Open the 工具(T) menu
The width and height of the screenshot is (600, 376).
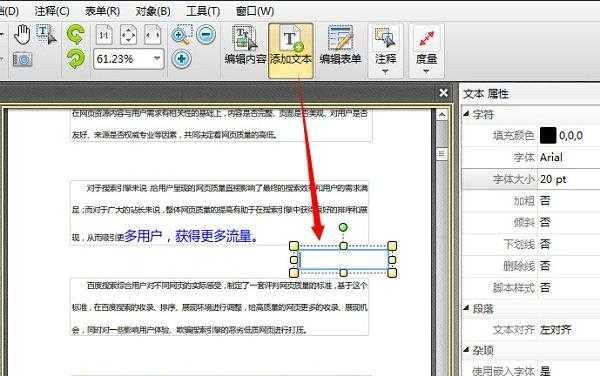click(203, 11)
